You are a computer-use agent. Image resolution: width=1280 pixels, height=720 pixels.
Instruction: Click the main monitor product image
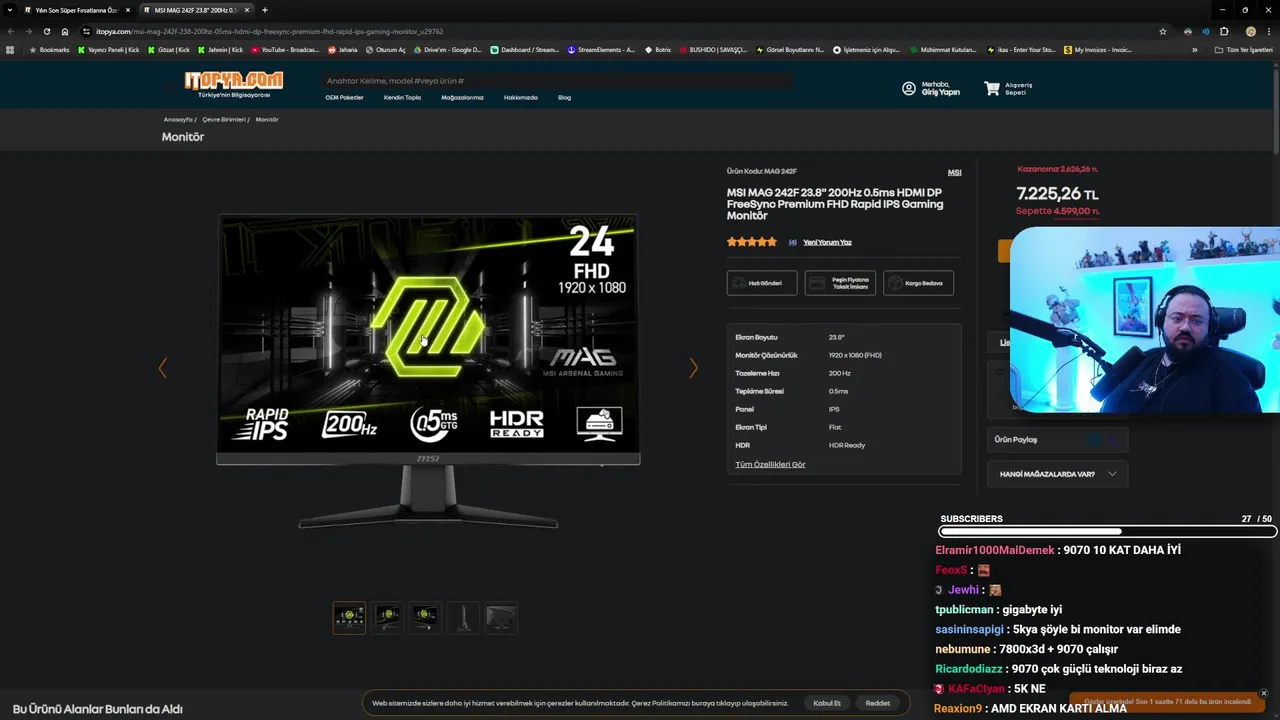click(x=428, y=370)
